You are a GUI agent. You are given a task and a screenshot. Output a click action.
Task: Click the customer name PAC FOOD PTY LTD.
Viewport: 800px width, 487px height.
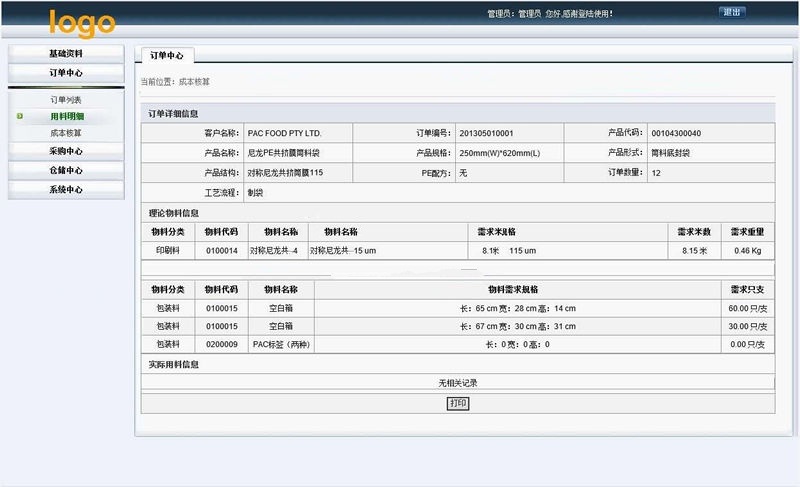point(284,133)
